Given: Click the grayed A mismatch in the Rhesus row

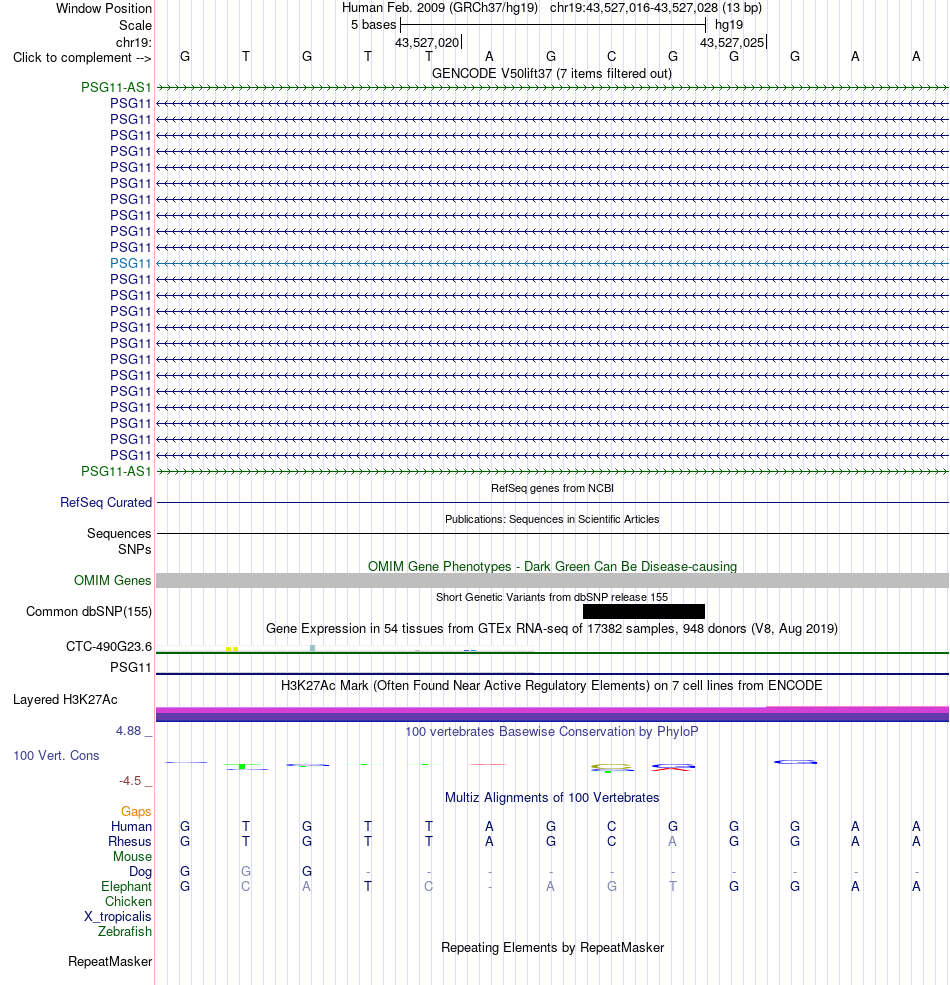Looking at the screenshot, I should [x=672, y=842].
